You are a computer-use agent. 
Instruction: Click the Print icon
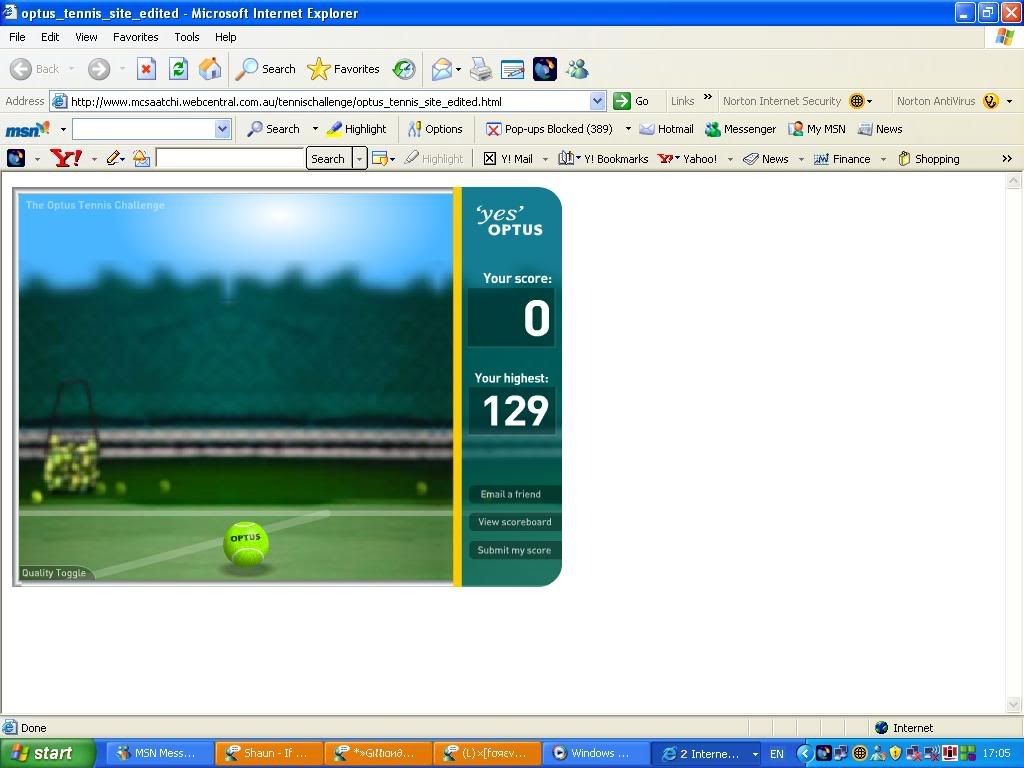pos(481,69)
